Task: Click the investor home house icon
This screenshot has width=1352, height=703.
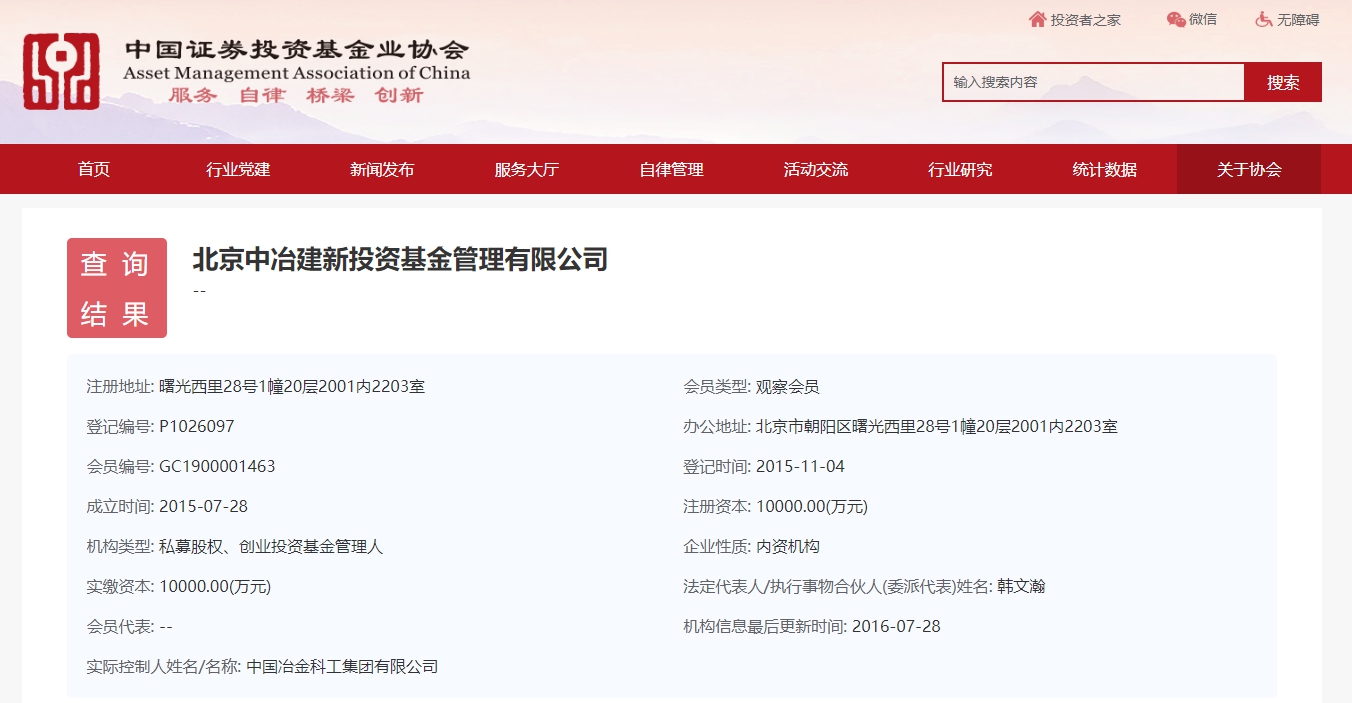Action: pos(1037,20)
